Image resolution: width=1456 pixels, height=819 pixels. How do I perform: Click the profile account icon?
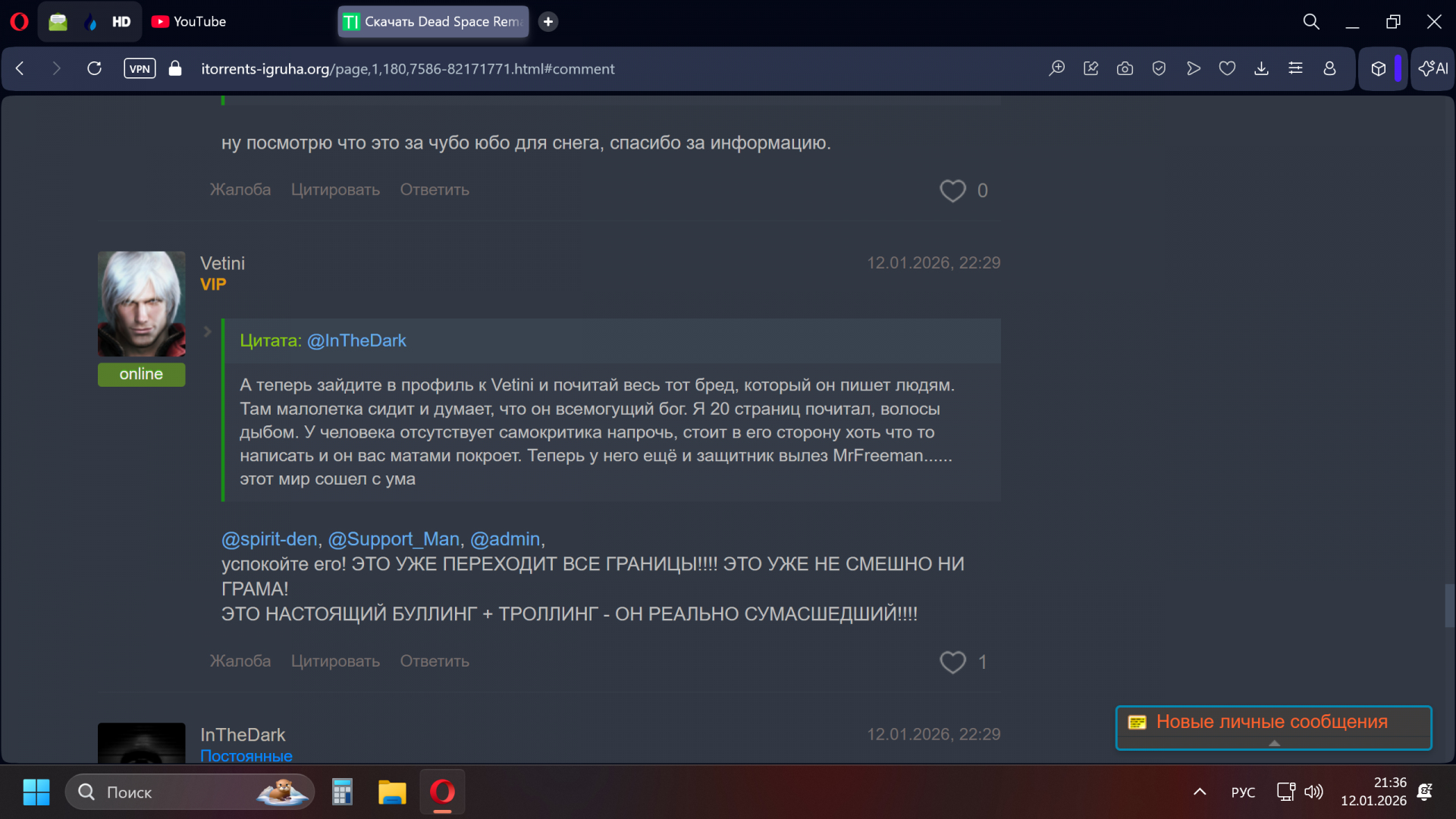(1329, 69)
